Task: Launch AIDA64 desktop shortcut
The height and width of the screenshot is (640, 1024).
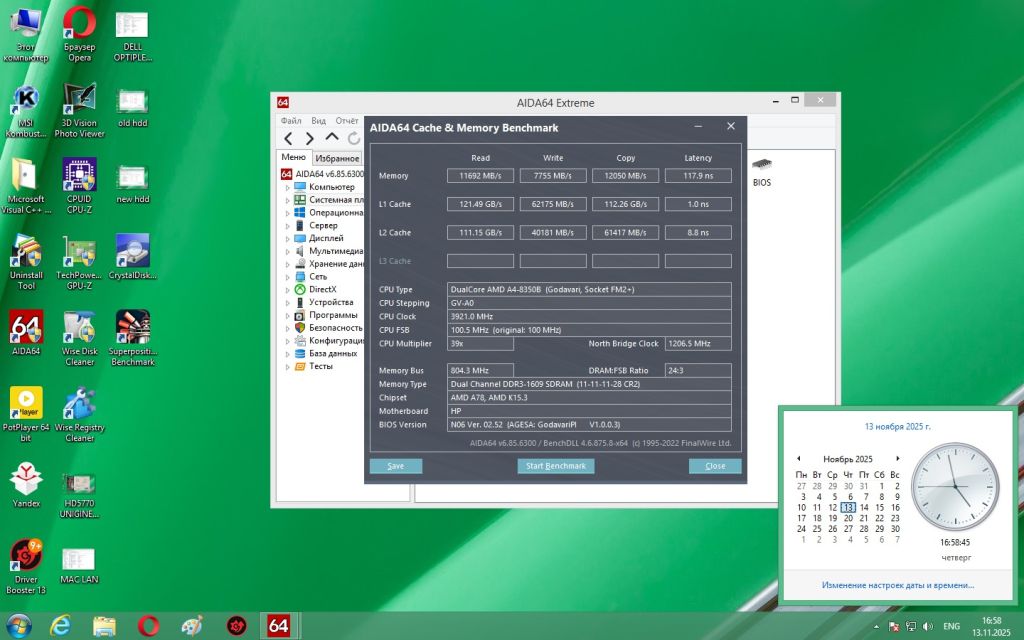Action: (x=25, y=333)
